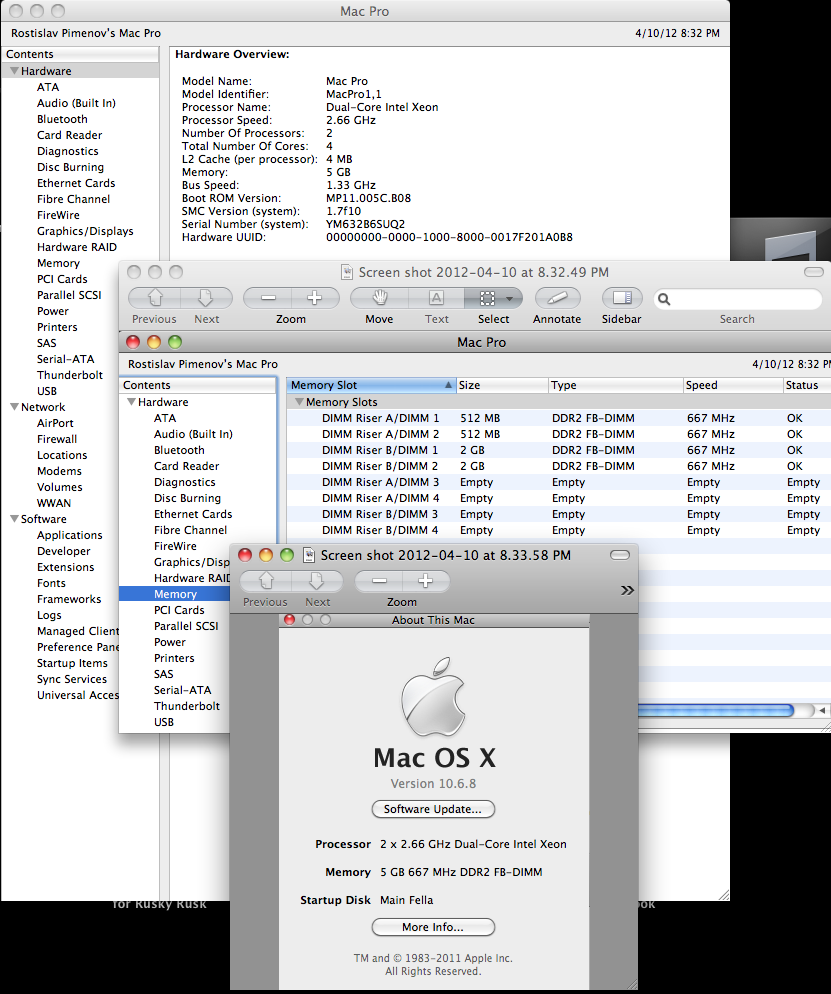Select the Text tool in Preview
The image size is (831, 994).
coord(436,298)
